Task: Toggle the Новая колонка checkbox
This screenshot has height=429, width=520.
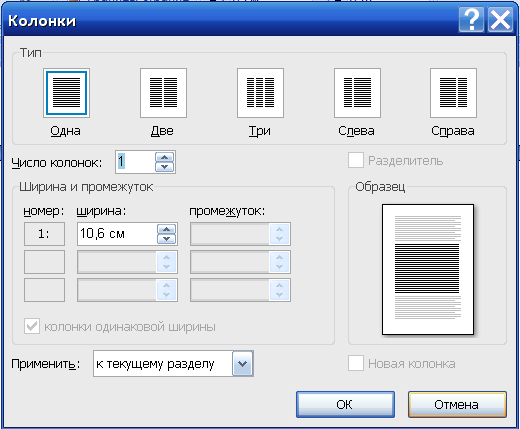Action: coord(356,363)
